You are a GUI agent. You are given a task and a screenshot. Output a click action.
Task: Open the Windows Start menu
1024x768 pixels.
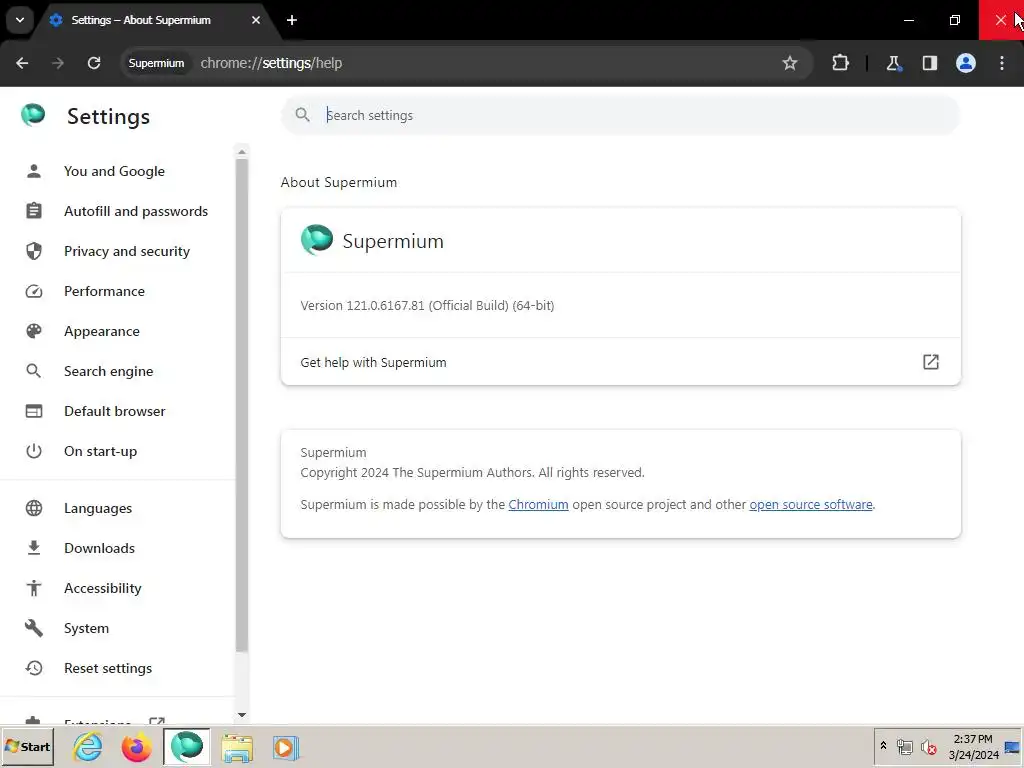point(27,747)
